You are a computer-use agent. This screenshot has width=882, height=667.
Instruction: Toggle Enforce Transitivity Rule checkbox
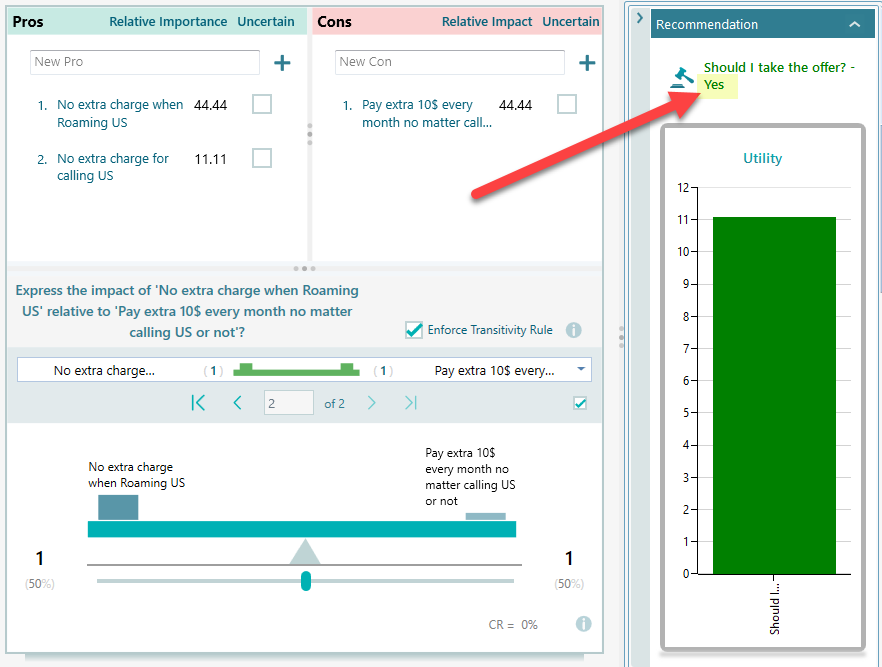pyautogui.click(x=413, y=330)
